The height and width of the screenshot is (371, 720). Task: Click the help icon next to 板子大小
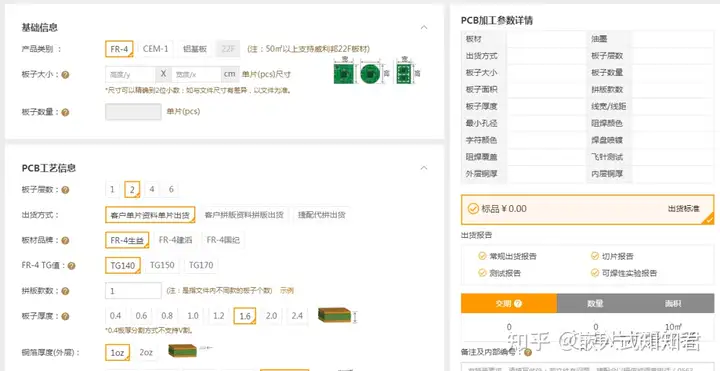[65, 75]
